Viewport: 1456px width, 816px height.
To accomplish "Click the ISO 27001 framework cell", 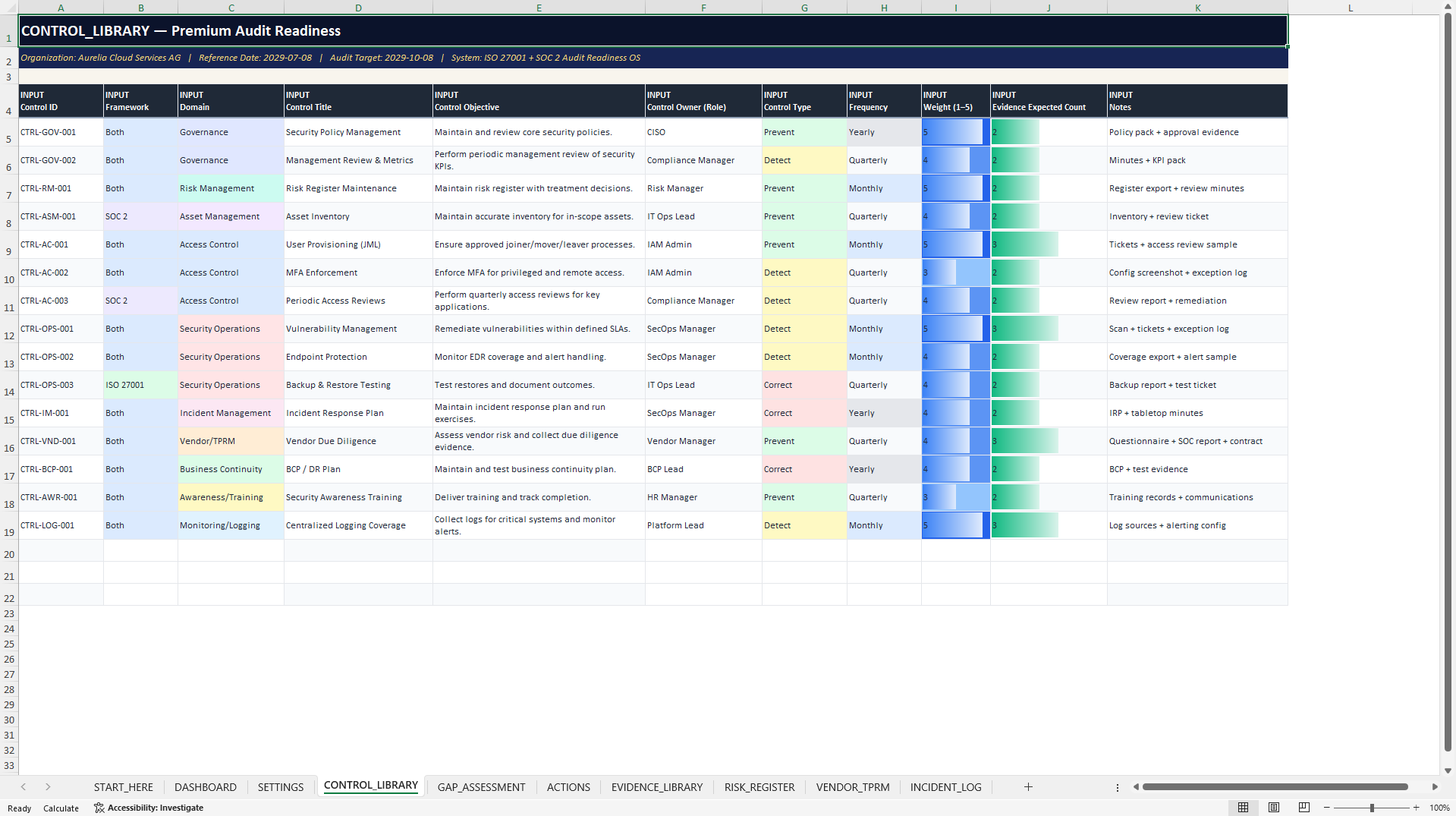I will (x=140, y=385).
